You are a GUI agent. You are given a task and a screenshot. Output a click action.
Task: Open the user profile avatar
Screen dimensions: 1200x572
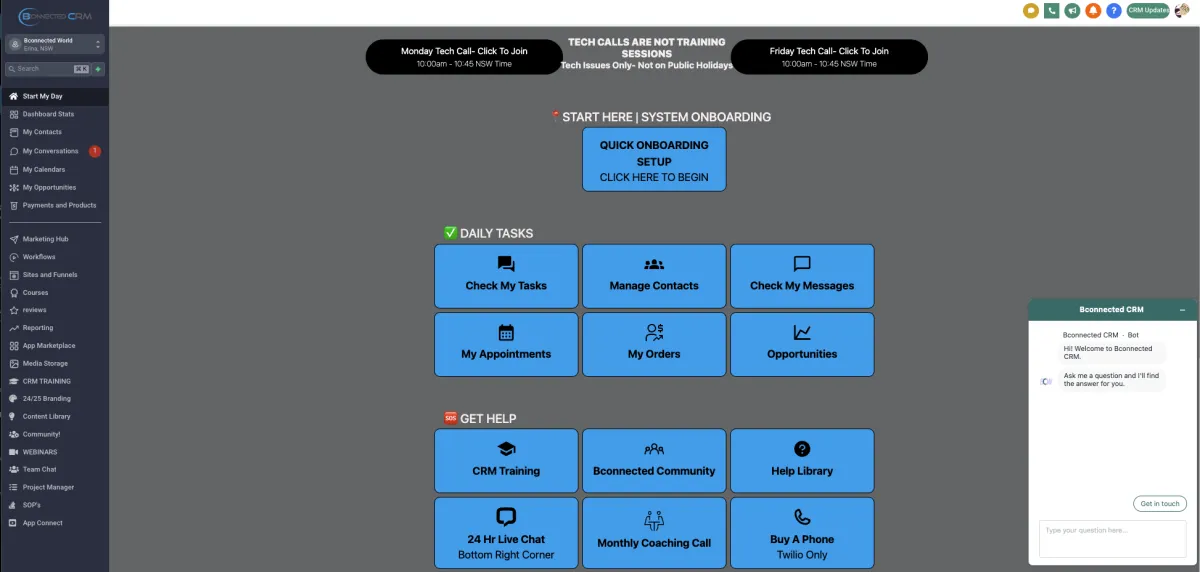click(x=1182, y=10)
